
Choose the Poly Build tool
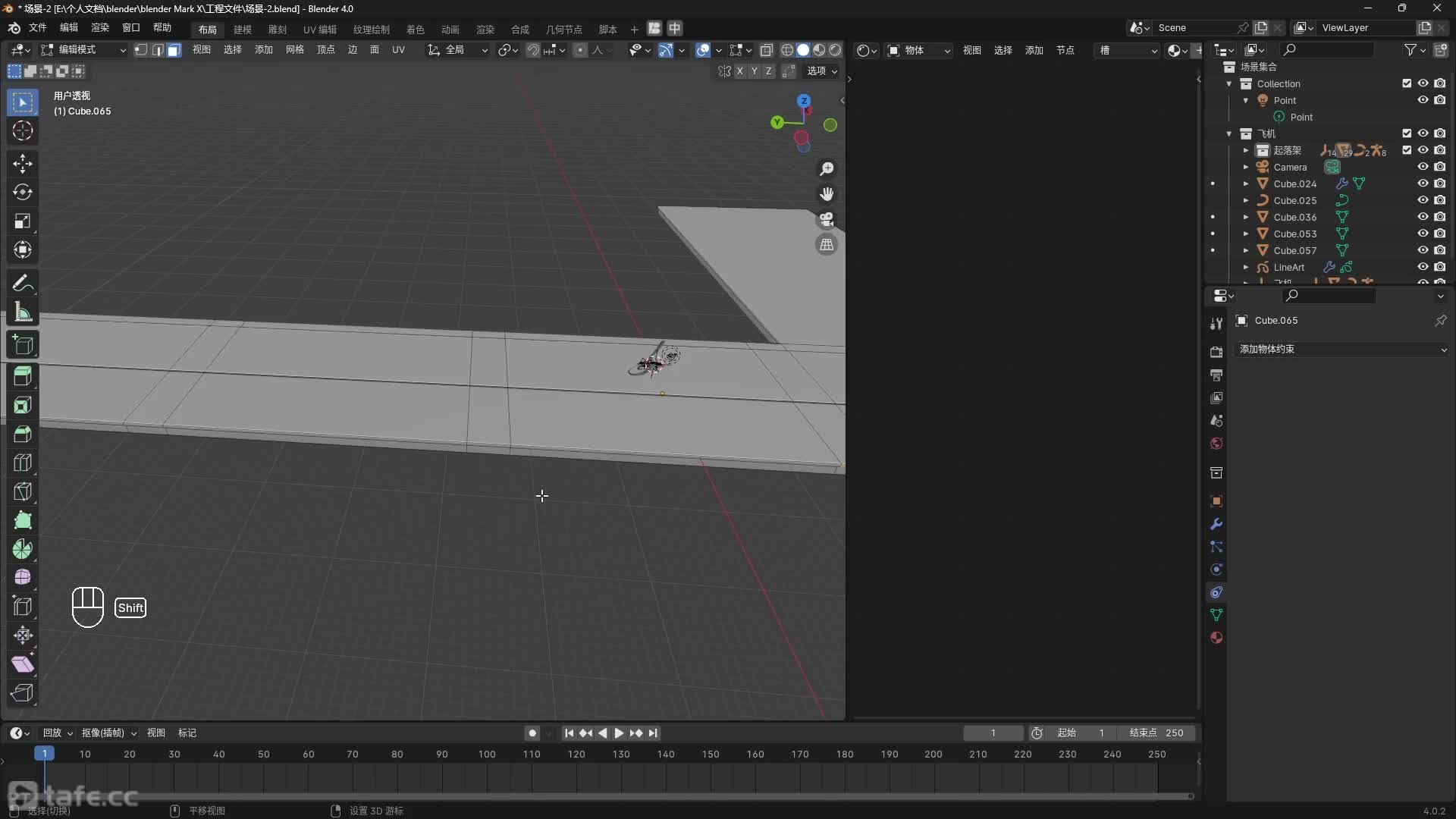tap(23, 520)
